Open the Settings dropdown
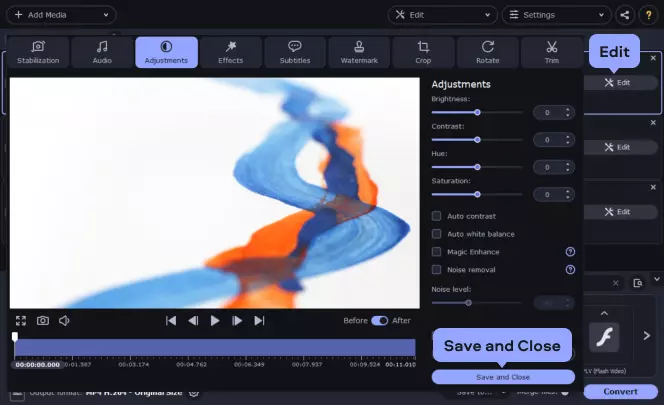The width and height of the screenshot is (664, 405). pyautogui.click(x=556, y=15)
